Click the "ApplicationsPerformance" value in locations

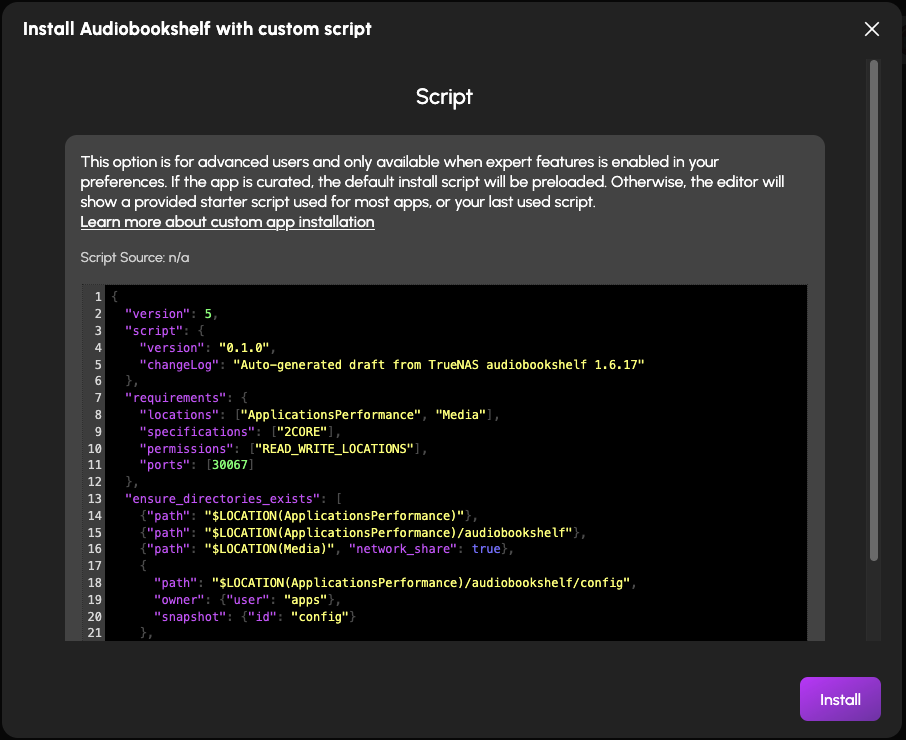(331, 415)
